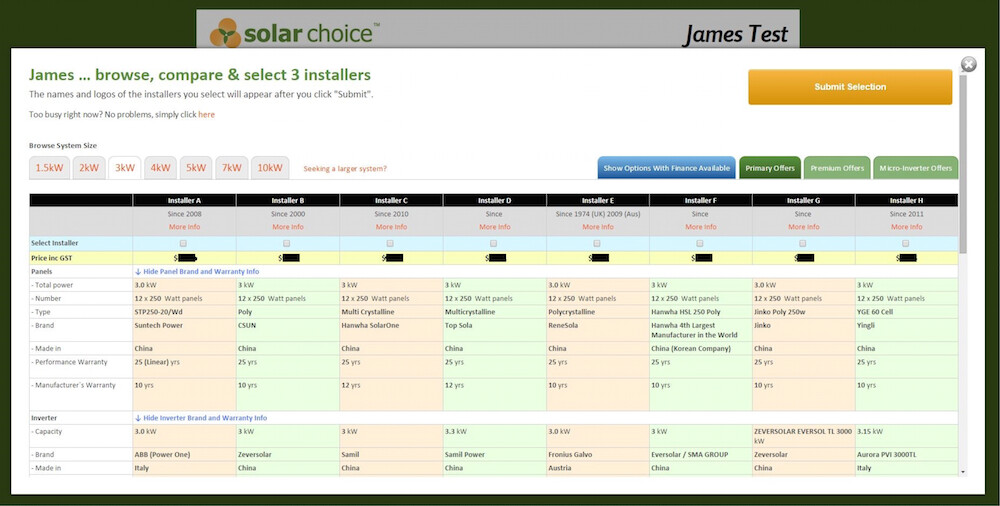This screenshot has width=1000, height=506.
Task: Open More Info for Installer F
Action: pyautogui.click(x=701, y=227)
